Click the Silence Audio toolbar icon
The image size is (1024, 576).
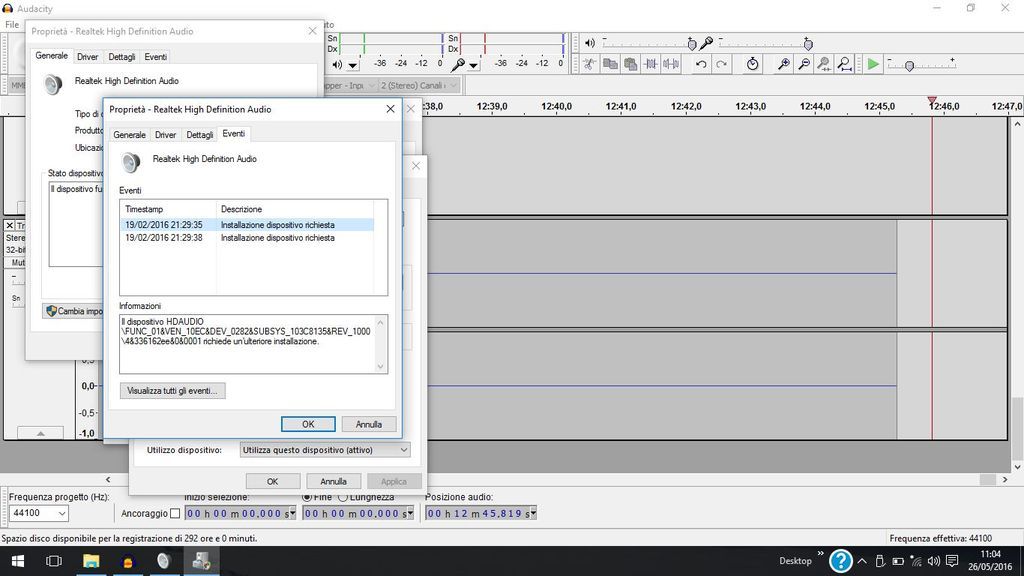670,64
